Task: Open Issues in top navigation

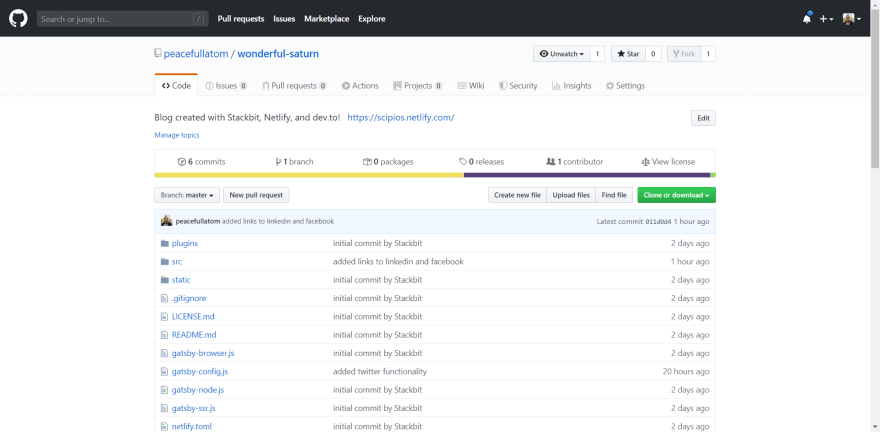Action: click(285, 19)
